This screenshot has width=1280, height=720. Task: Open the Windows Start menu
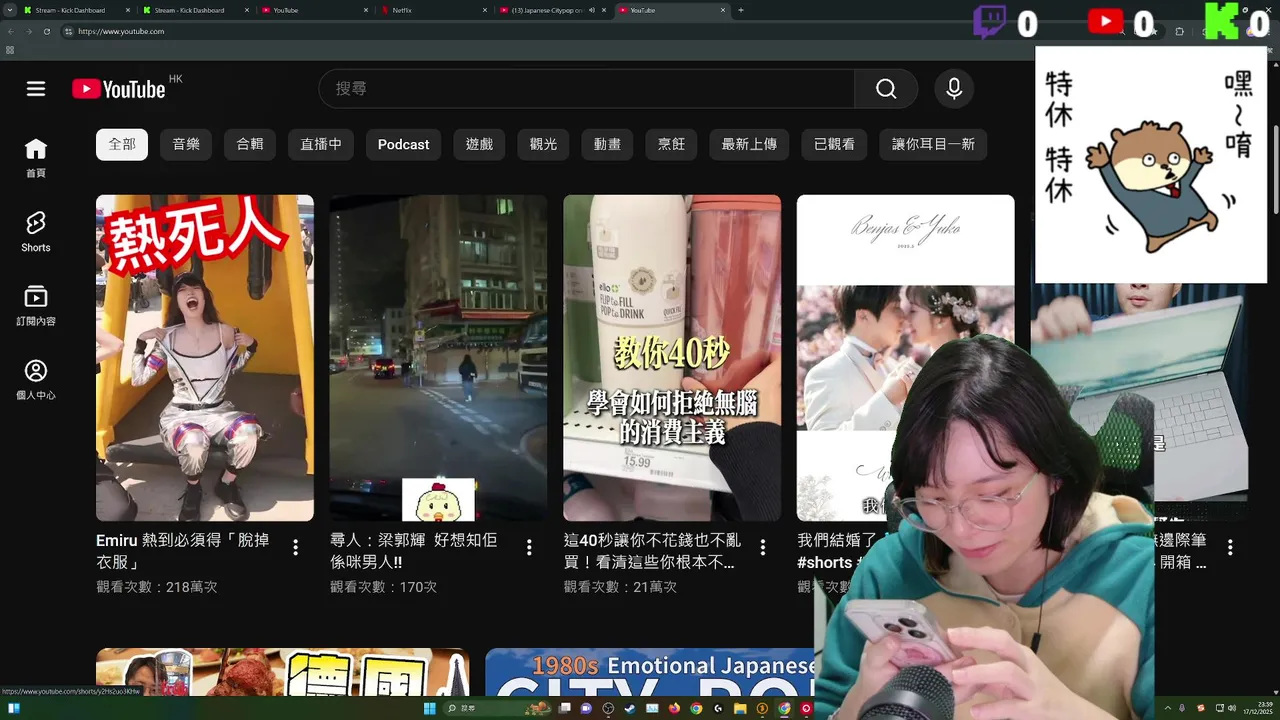tap(429, 708)
